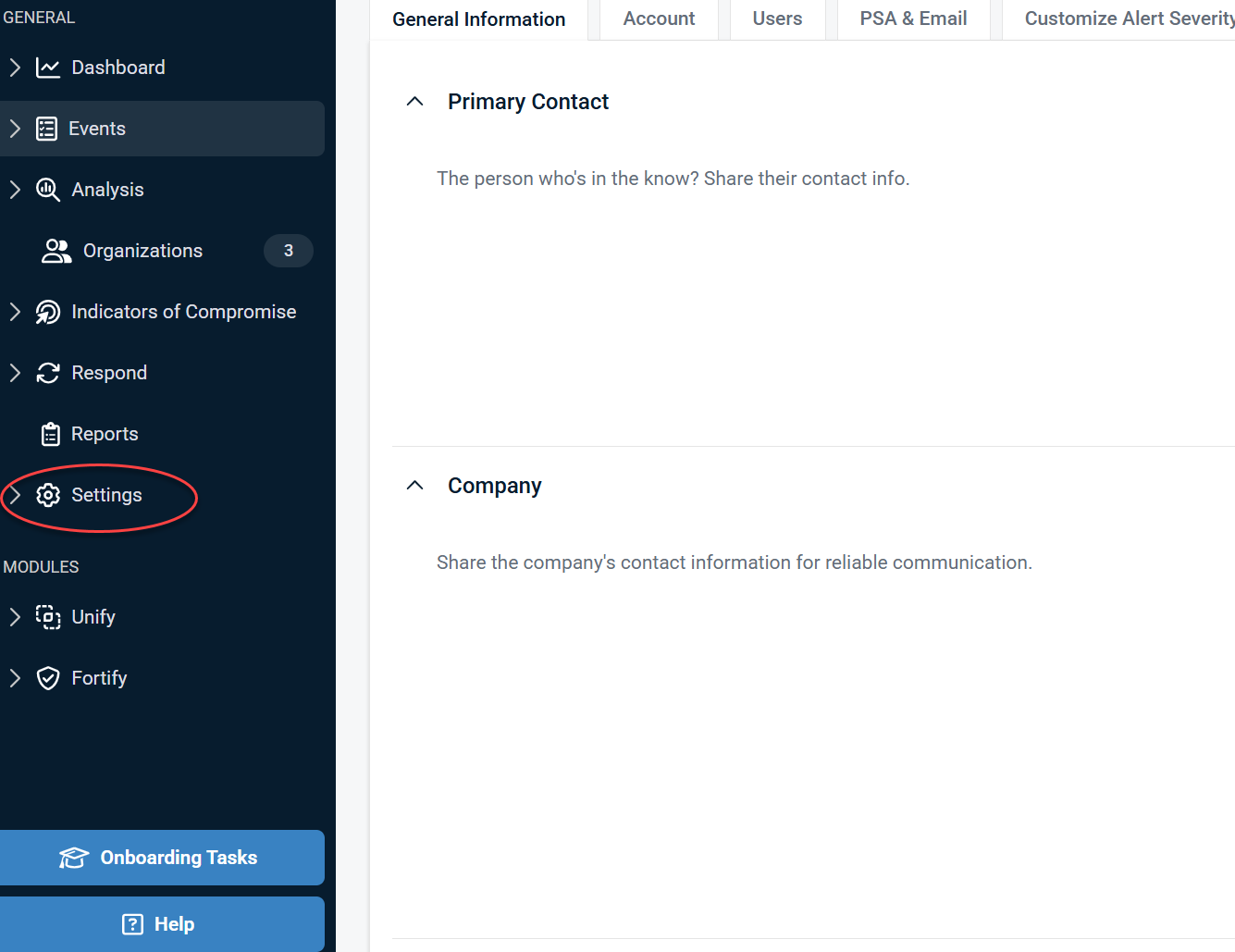
Task: Click the Analysis magnifier icon
Action: coord(48,190)
